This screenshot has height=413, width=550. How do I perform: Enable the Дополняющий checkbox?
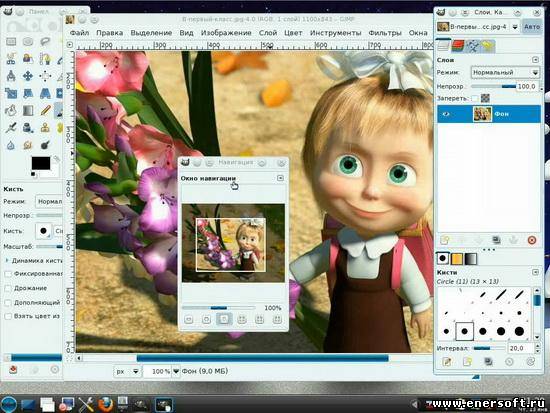point(8,302)
